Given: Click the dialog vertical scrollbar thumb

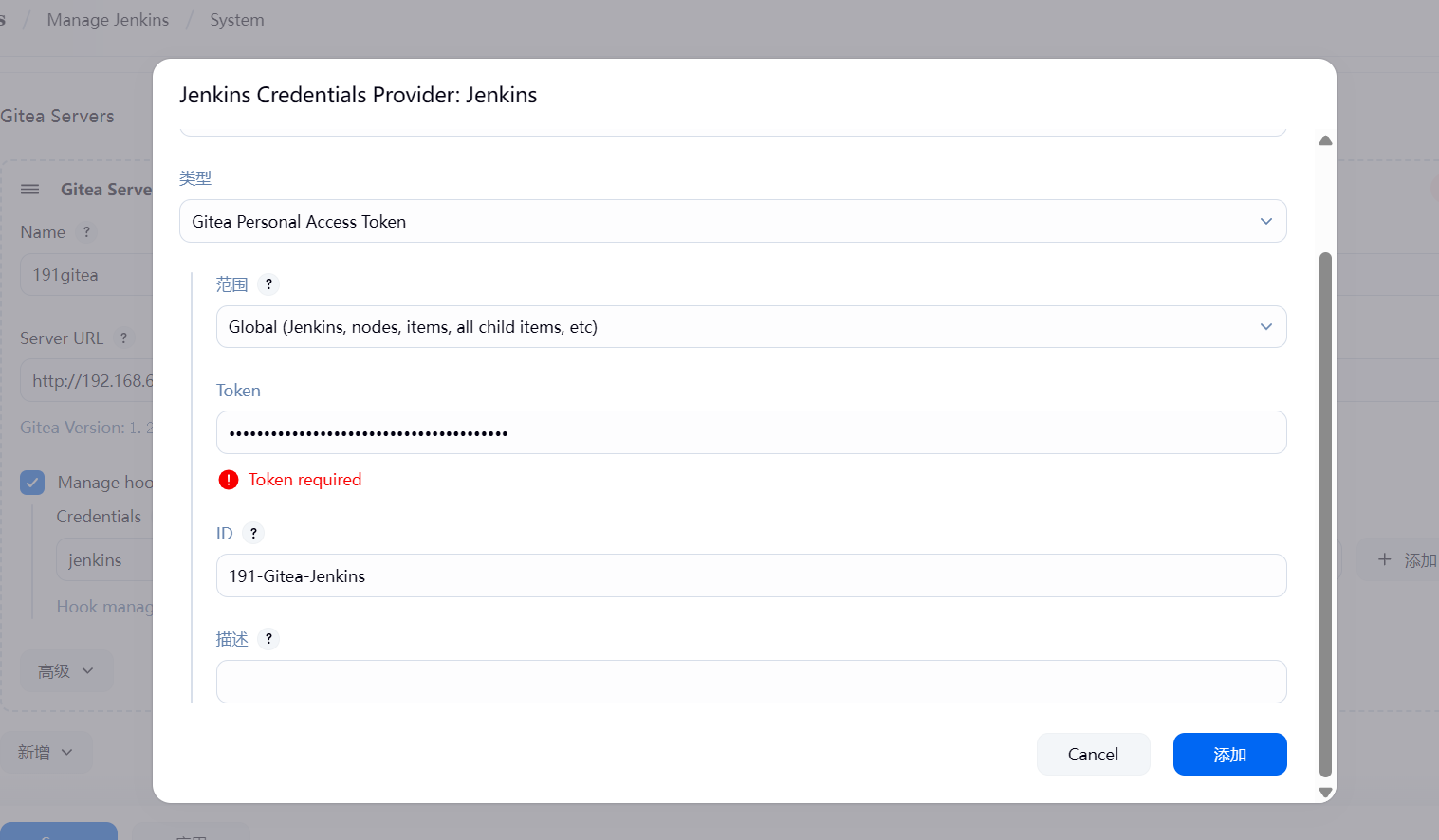Looking at the screenshot, I should pos(1325,515).
